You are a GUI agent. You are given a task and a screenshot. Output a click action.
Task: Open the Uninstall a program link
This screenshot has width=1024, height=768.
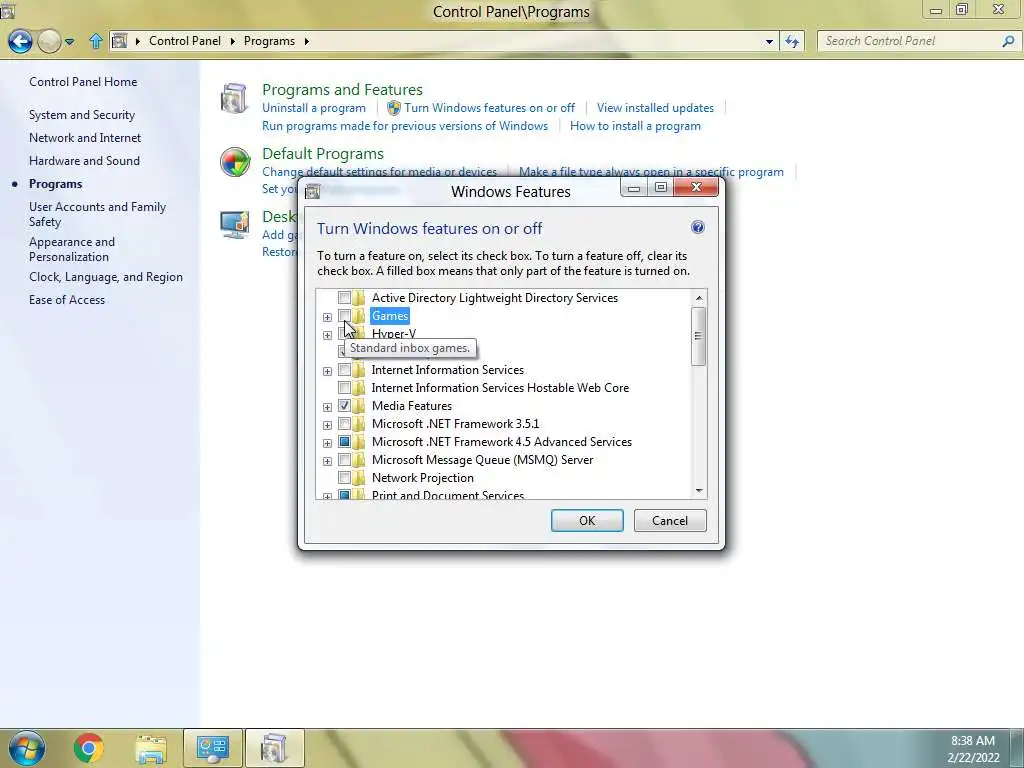point(313,108)
